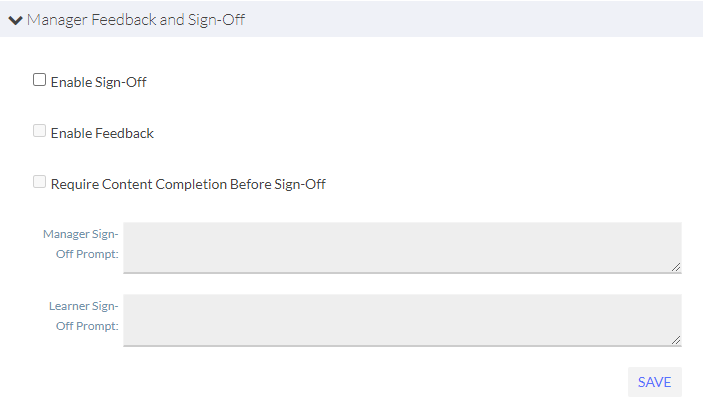Hide the Manager Feedback and Sign-Off panel
The width and height of the screenshot is (703, 406).
[x=15, y=20]
